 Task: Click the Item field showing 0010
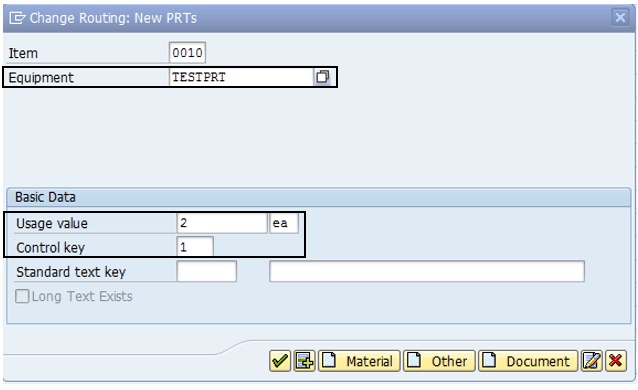[x=187, y=53]
